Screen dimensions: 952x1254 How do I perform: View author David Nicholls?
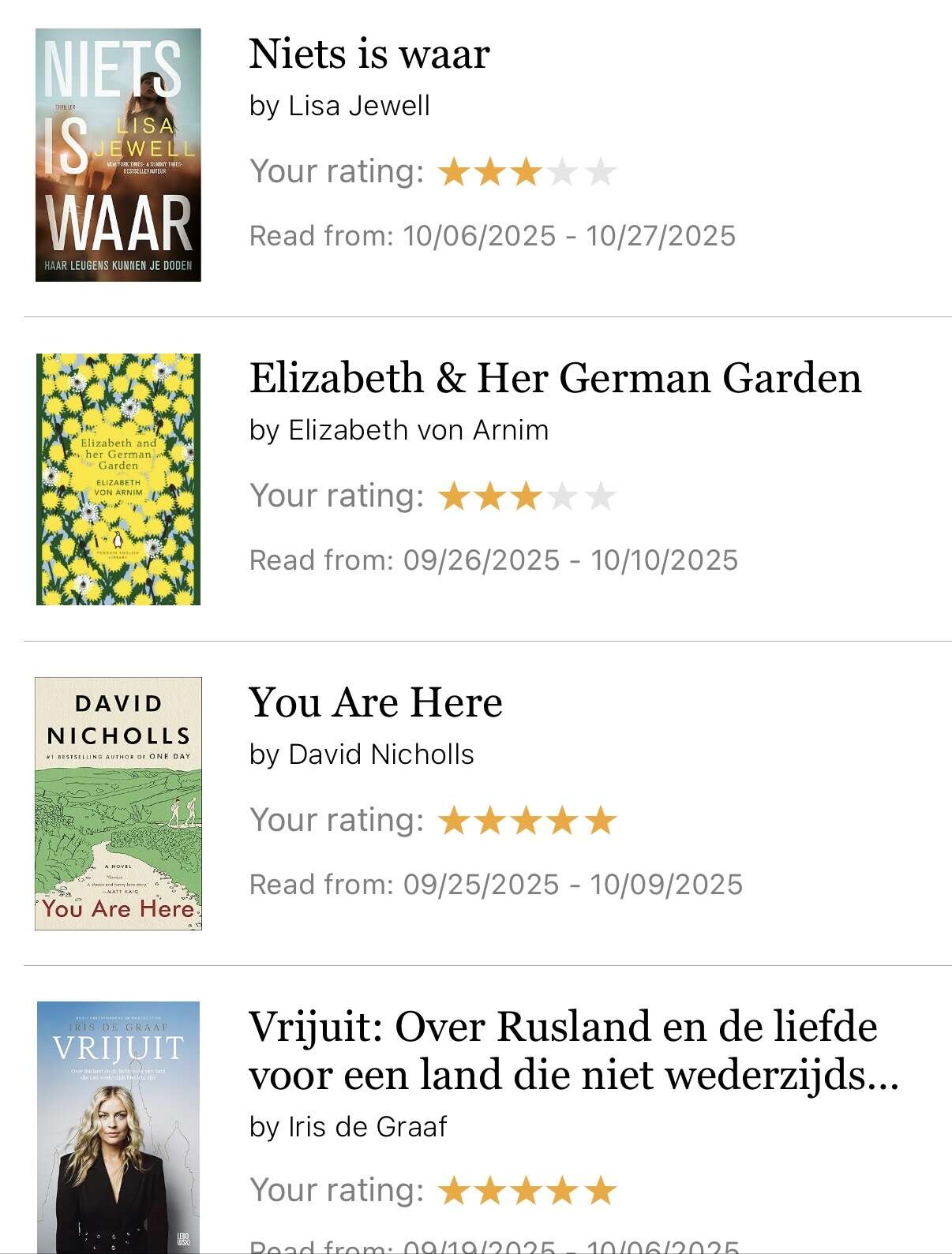point(381,754)
